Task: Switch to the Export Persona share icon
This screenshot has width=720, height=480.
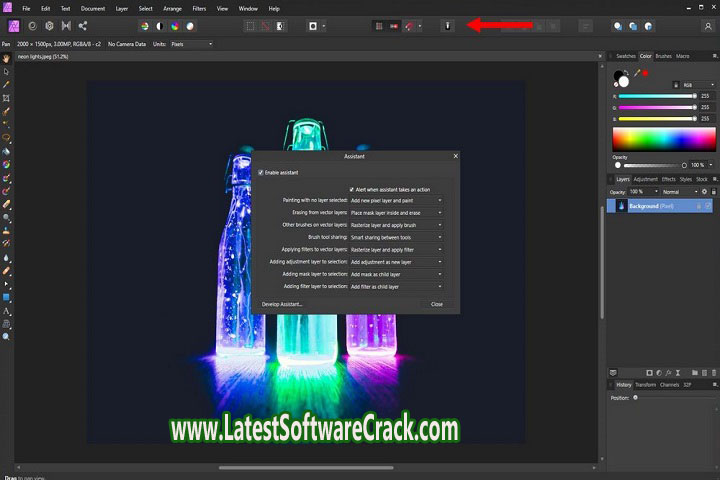Action: pos(83,26)
